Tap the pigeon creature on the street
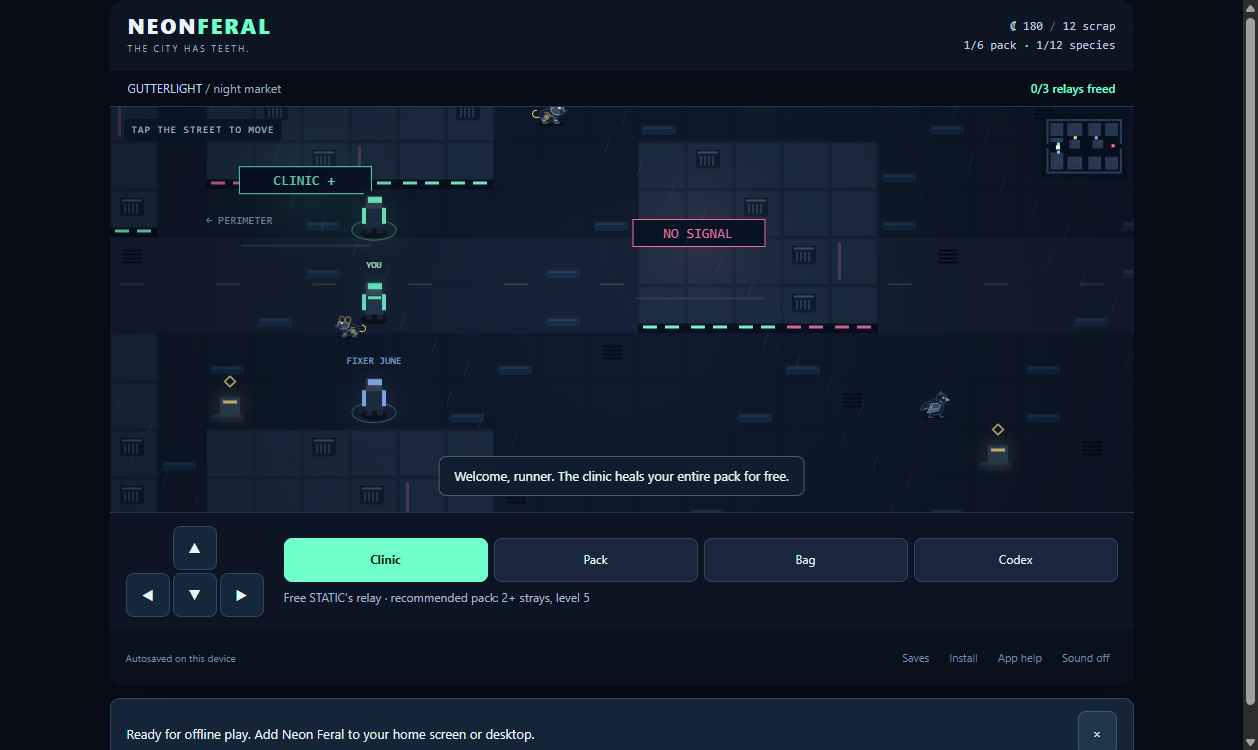 [x=935, y=404]
